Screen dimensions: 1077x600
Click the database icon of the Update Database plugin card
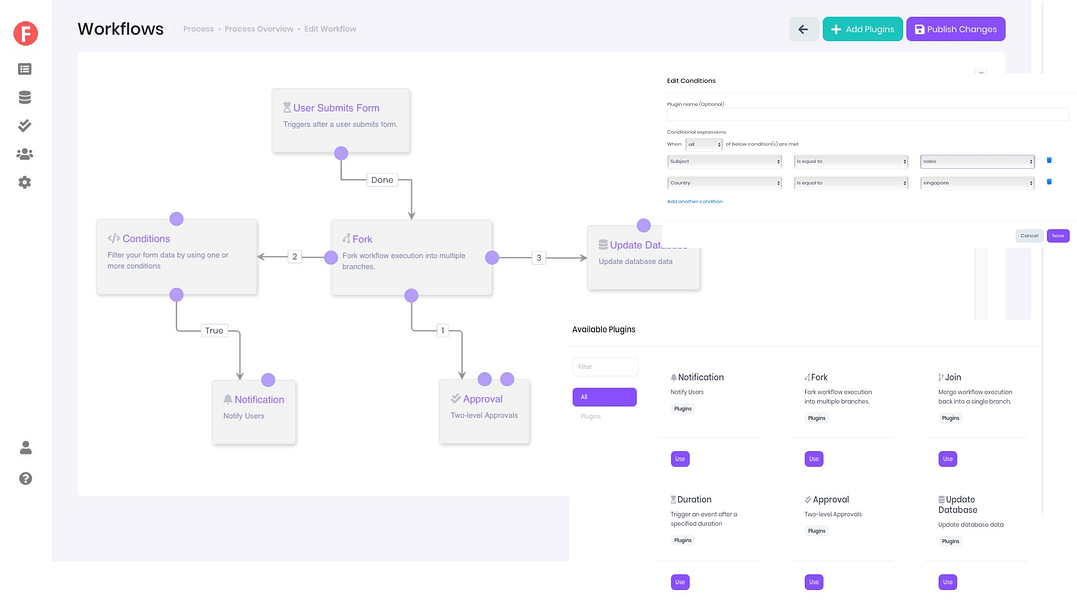tap(942, 500)
